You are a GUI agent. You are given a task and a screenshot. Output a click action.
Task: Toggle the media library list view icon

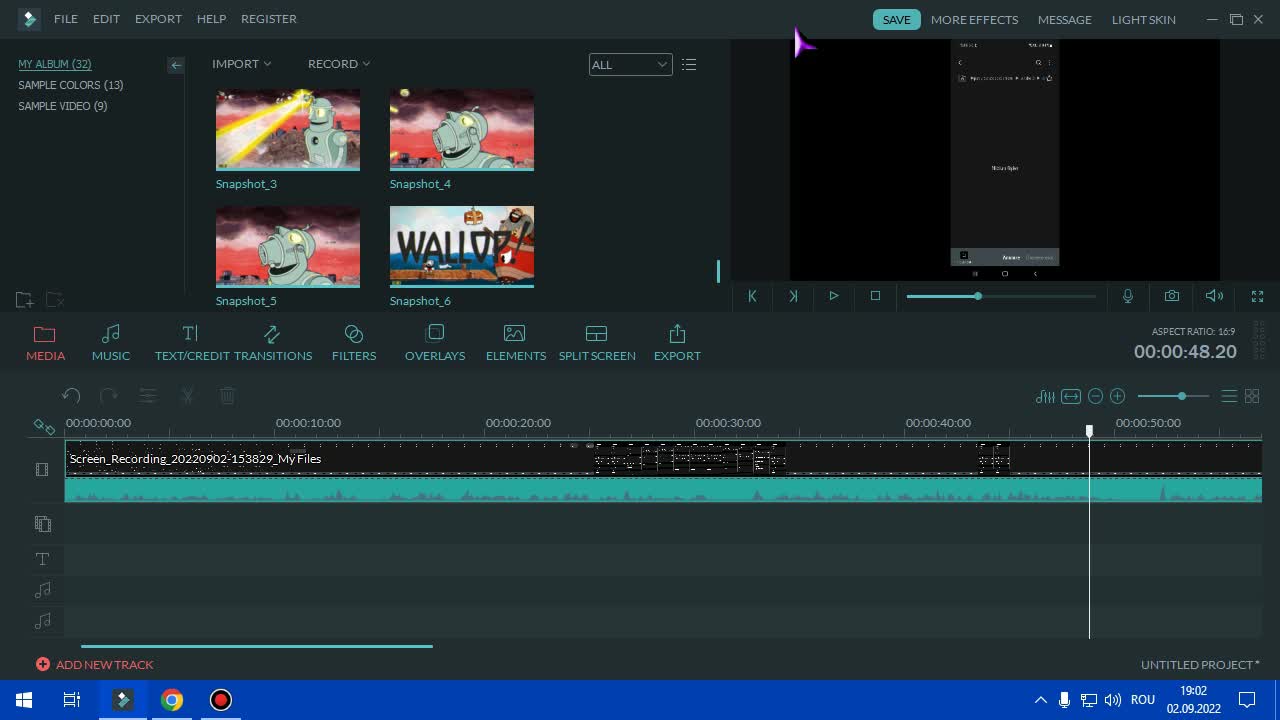pos(689,64)
